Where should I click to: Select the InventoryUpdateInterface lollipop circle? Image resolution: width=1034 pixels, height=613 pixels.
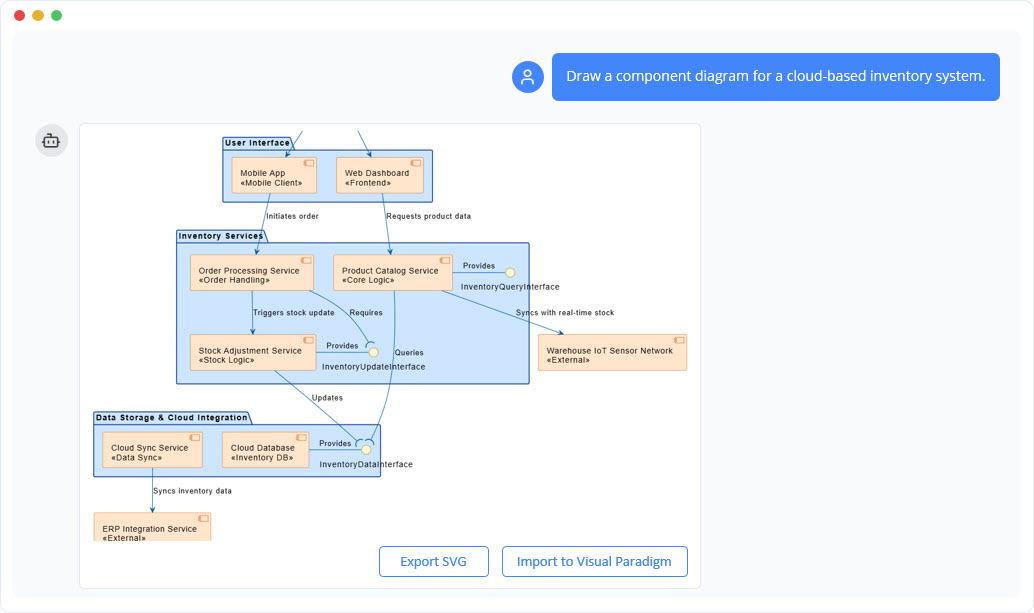coord(372,351)
